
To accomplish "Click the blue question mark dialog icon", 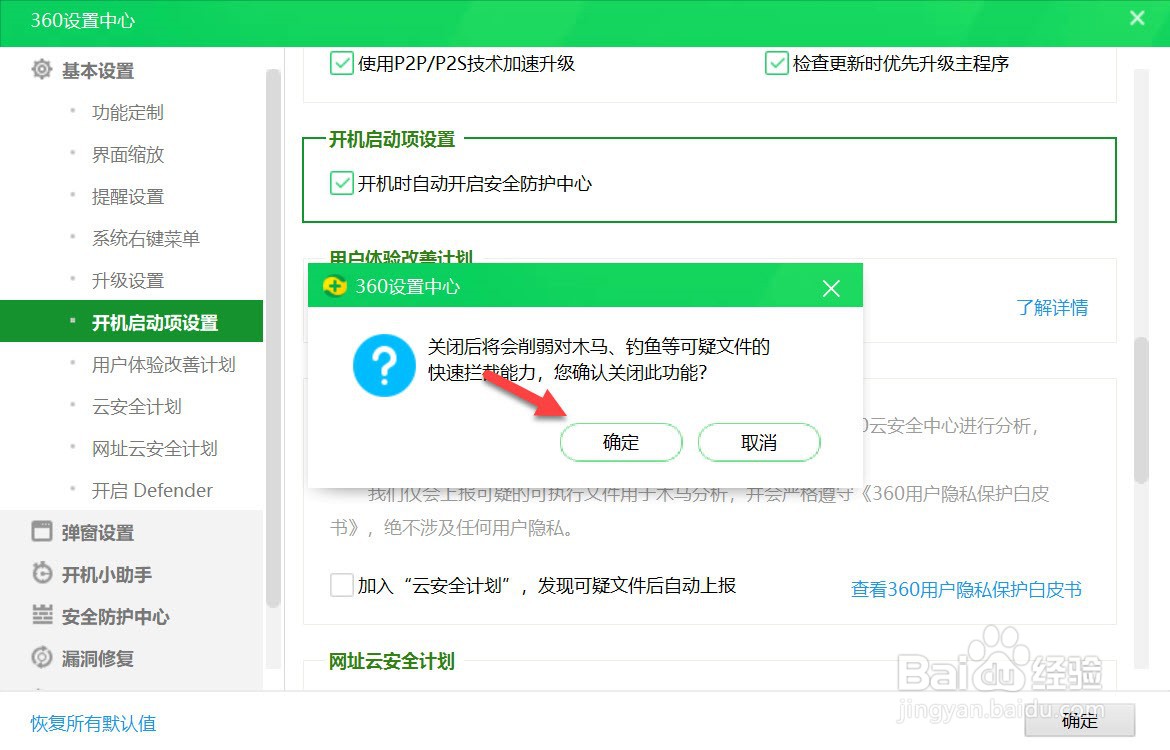I will point(384,365).
